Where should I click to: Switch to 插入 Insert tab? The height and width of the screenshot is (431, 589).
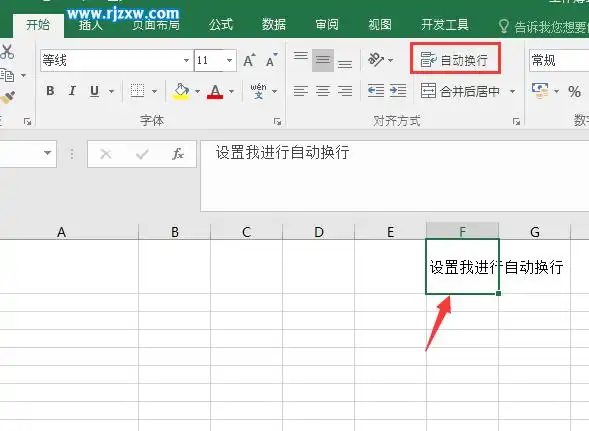click(x=91, y=25)
